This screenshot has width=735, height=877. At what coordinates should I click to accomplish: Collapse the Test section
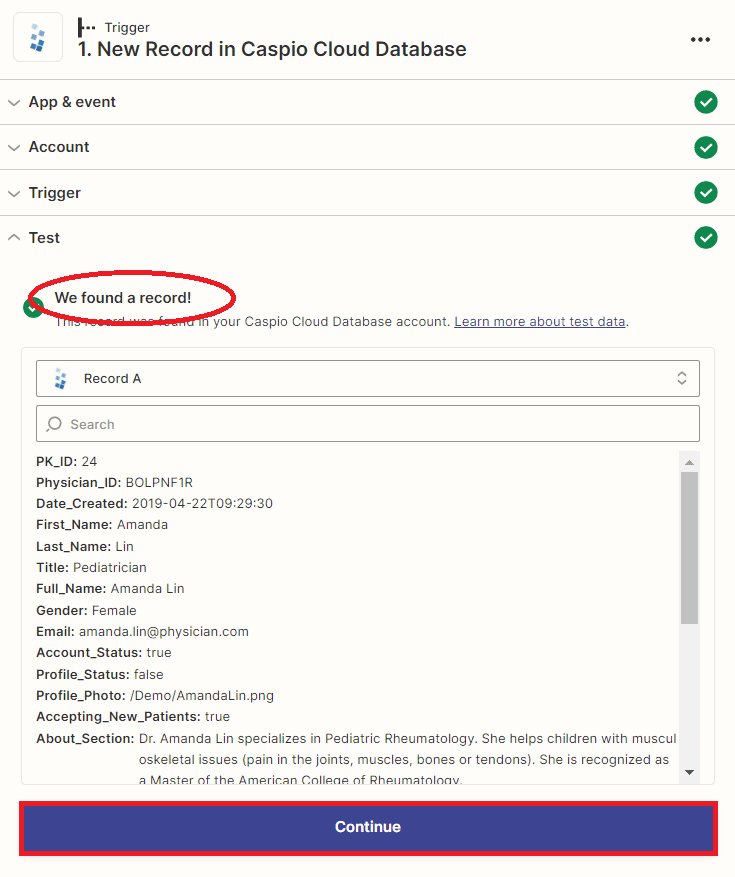44,238
